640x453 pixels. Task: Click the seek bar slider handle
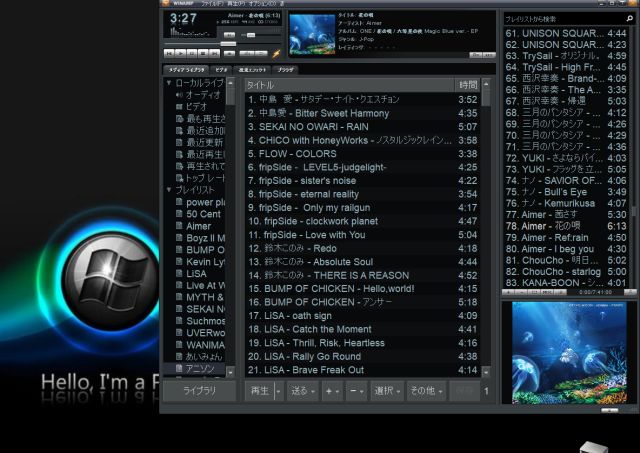click(228, 44)
